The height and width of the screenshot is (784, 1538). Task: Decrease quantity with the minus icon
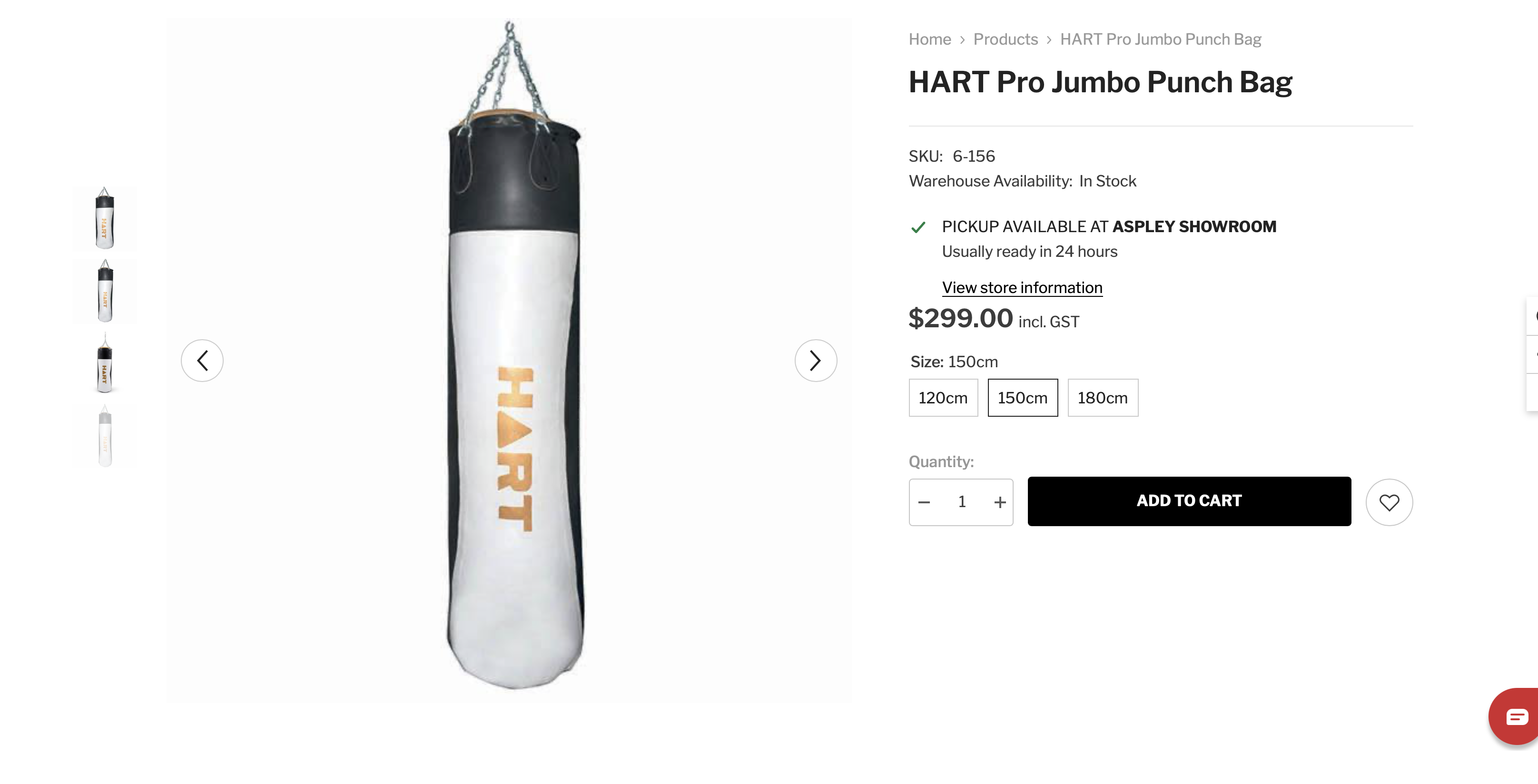pyautogui.click(x=924, y=502)
